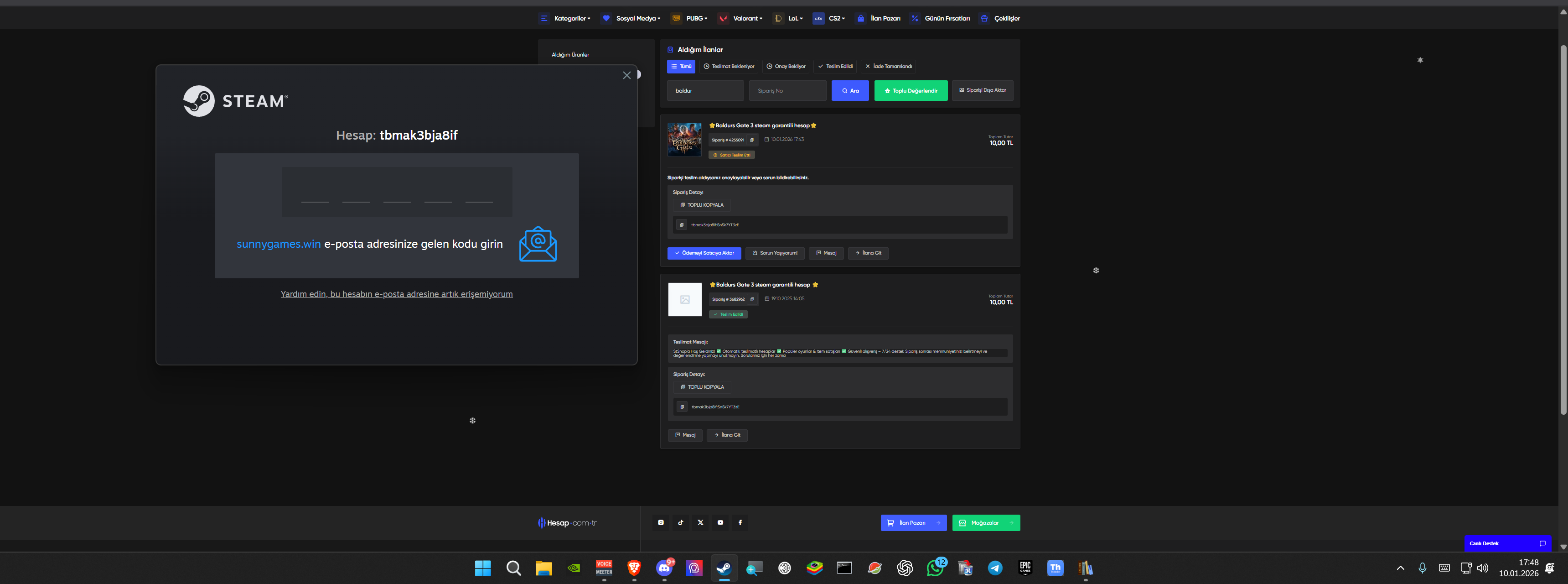Expand the Sosyal Medya dropdown
Image resolution: width=1568 pixels, height=584 pixels.
click(x=631, y=18)
